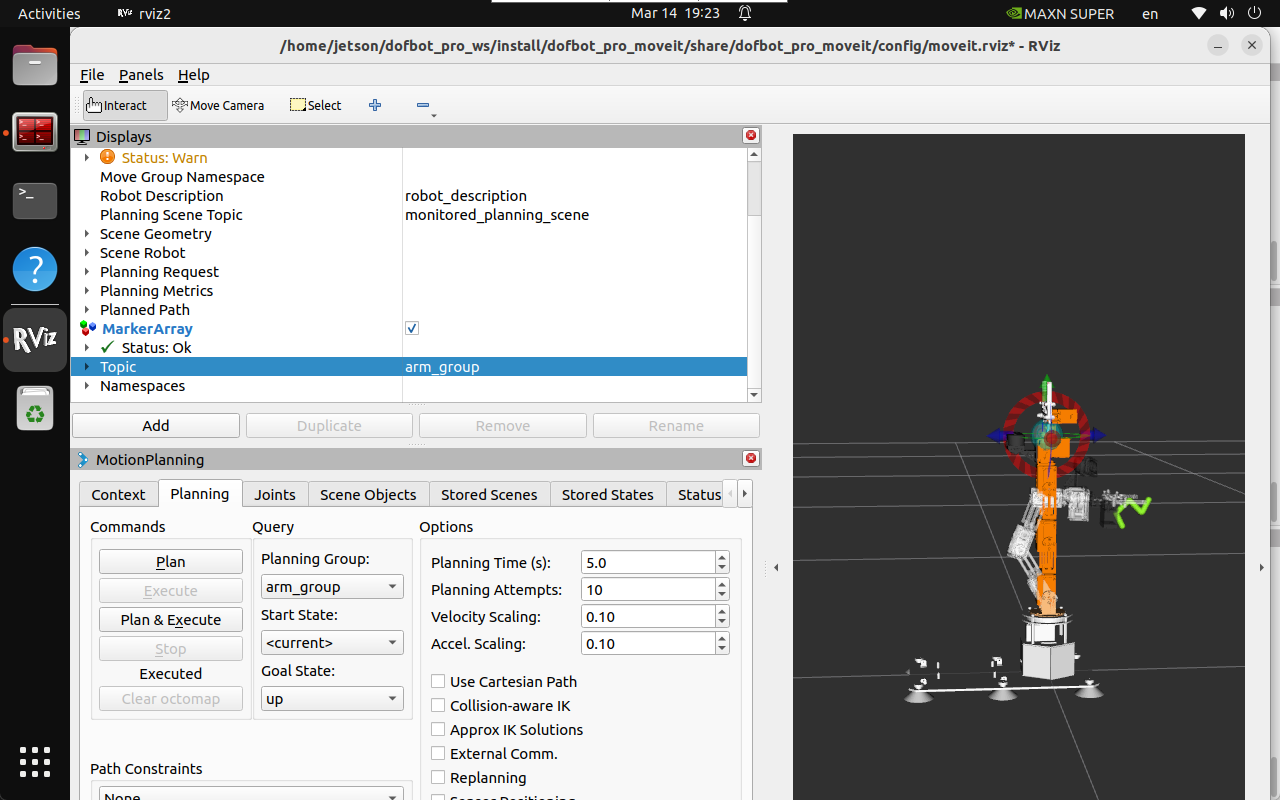The image size is (1280, 800).
Task: Enable External Comm. checkbox
Action: click(x=438, y=753)
